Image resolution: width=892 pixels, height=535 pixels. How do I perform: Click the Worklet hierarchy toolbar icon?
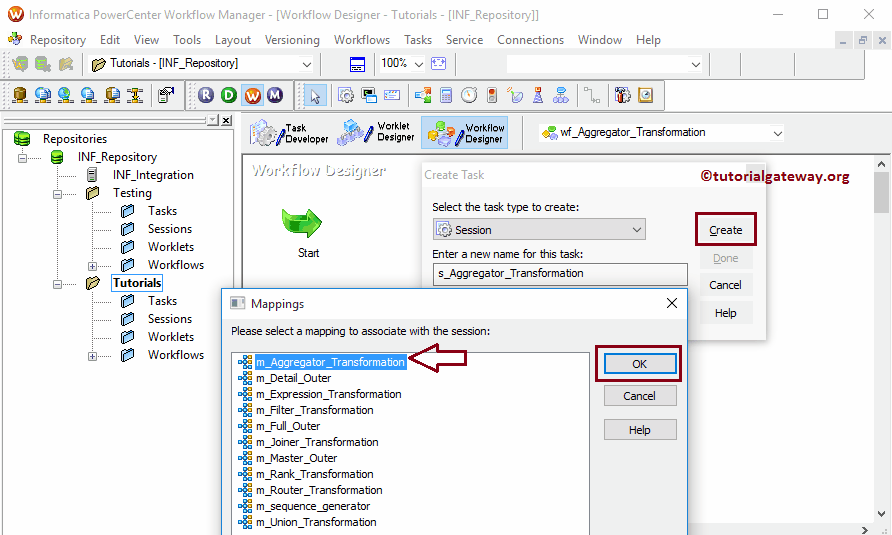[x=561, y=96]
